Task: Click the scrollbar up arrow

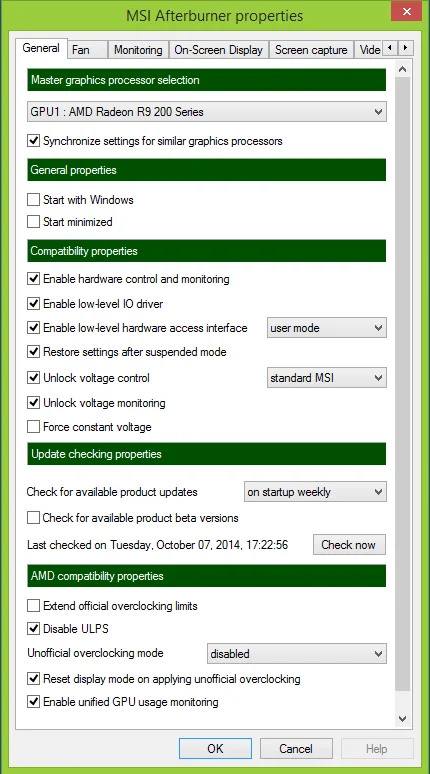Action: click(x=403, y=70)
